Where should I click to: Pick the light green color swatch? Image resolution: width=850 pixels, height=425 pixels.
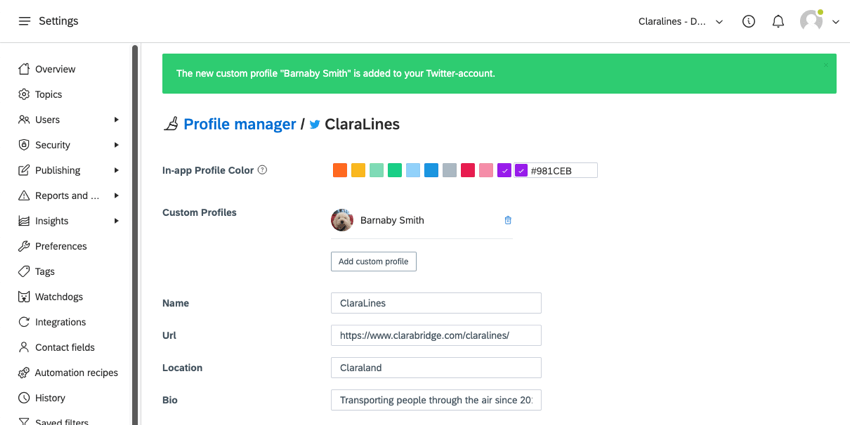point(377,170)
